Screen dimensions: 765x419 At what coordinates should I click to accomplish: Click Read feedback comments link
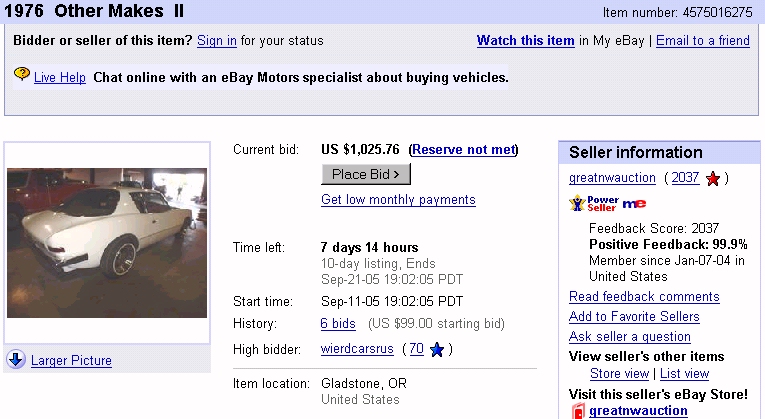tap(644, 297)
